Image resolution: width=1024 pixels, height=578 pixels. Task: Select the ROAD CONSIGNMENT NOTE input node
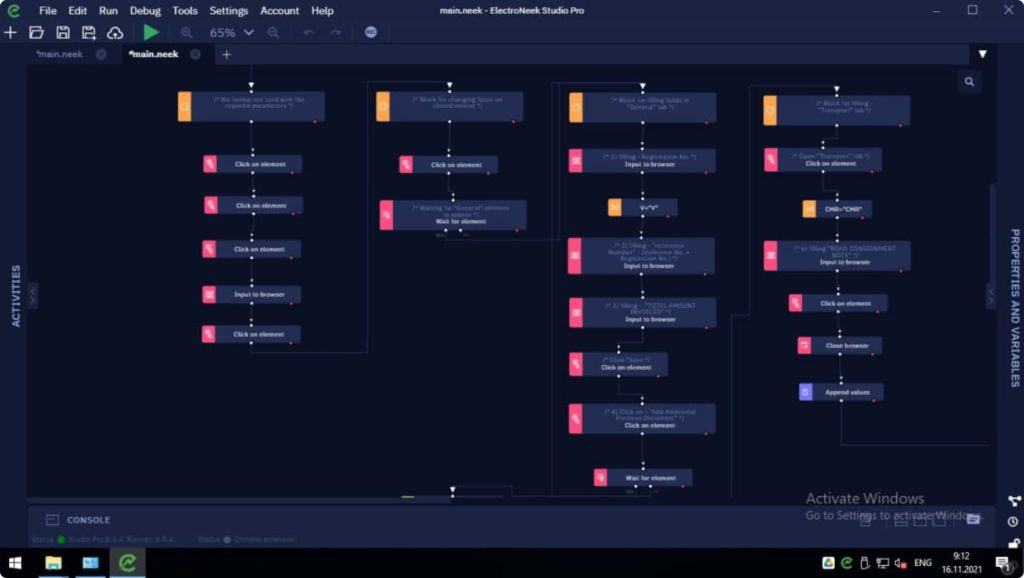(x=837, y=255)
